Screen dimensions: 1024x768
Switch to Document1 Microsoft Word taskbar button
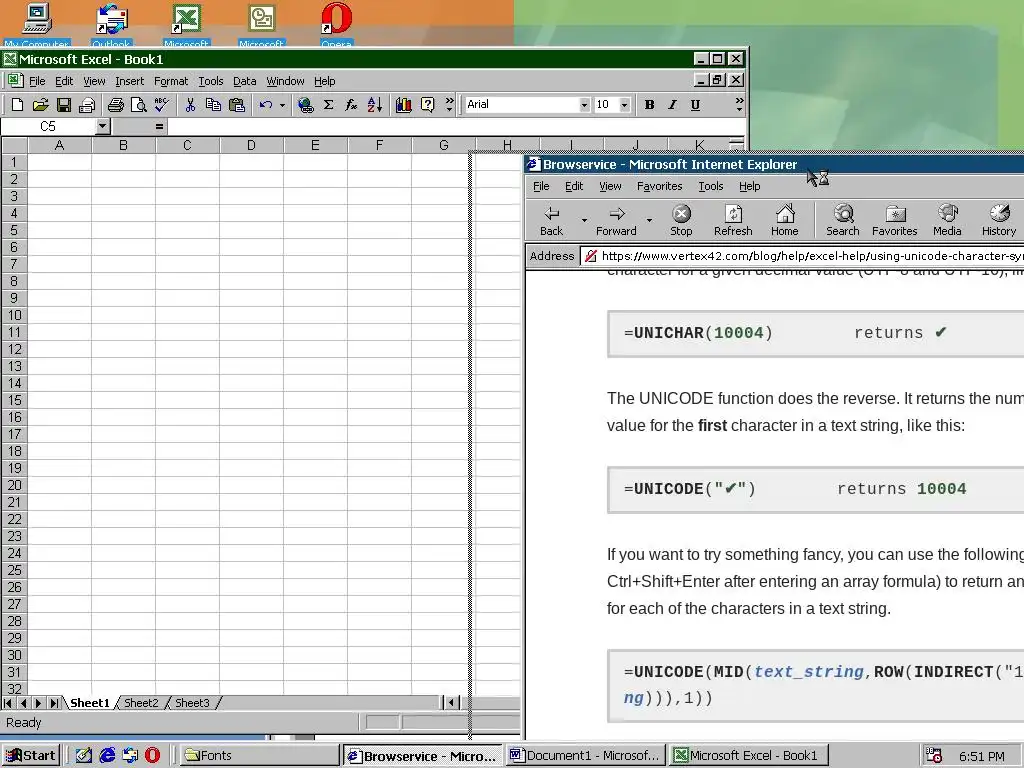tap(586, 756)
